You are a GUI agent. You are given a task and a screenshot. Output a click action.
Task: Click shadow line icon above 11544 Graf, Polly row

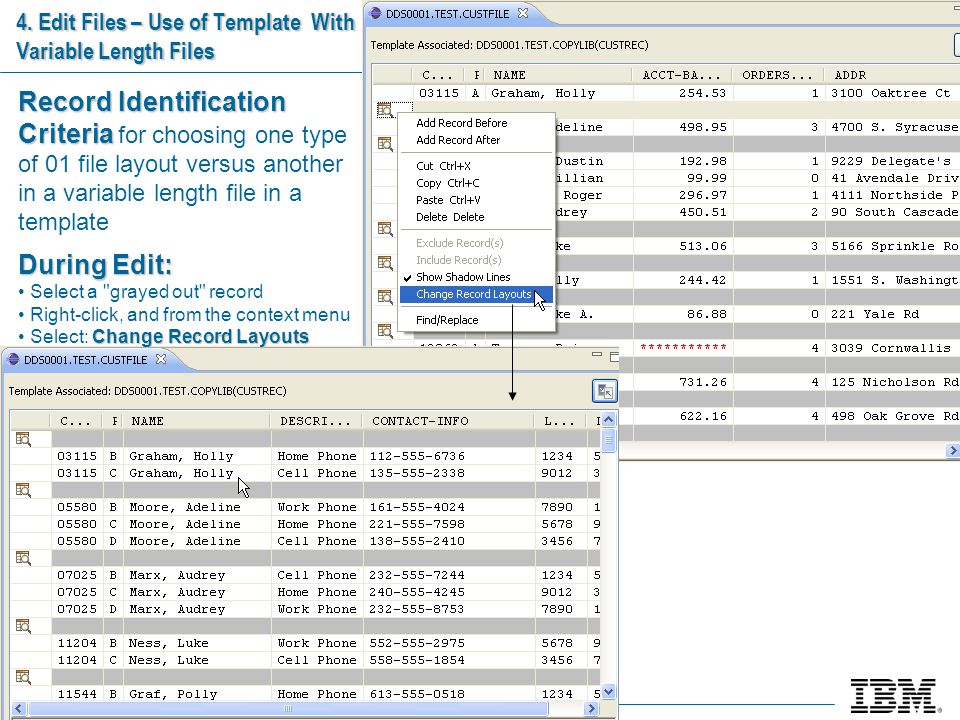(23, 677)
